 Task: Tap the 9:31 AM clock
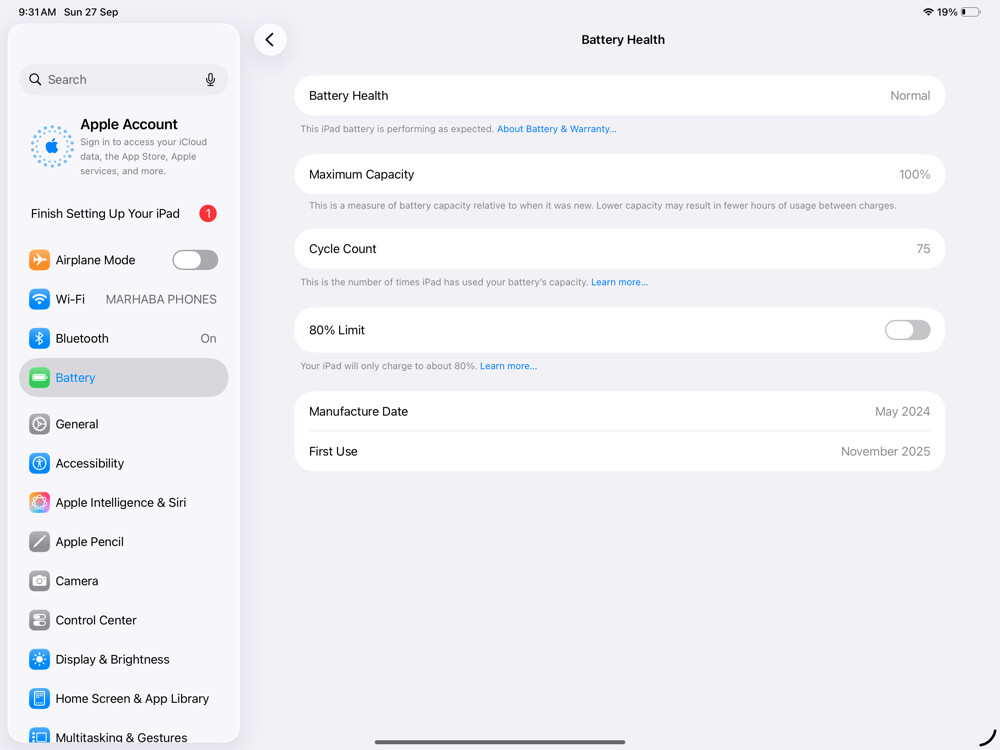tap(37, 12)
